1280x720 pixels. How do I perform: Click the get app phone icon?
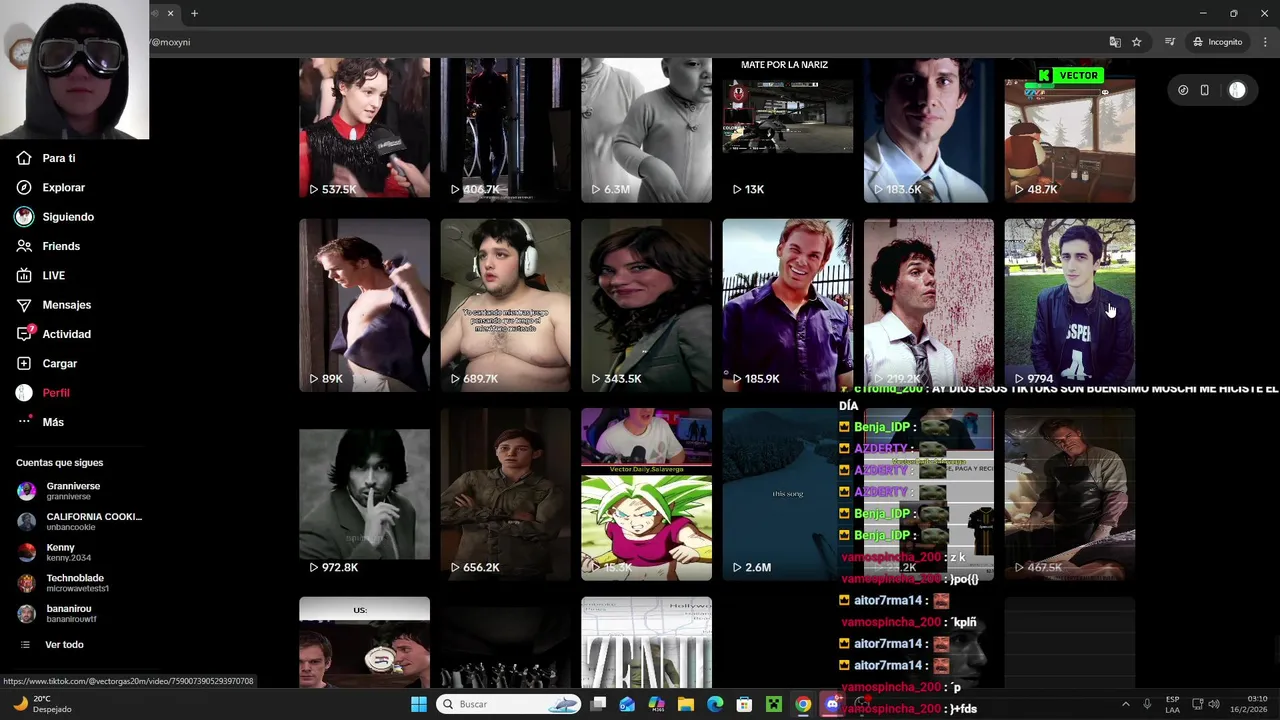(x=1205, y=90)
